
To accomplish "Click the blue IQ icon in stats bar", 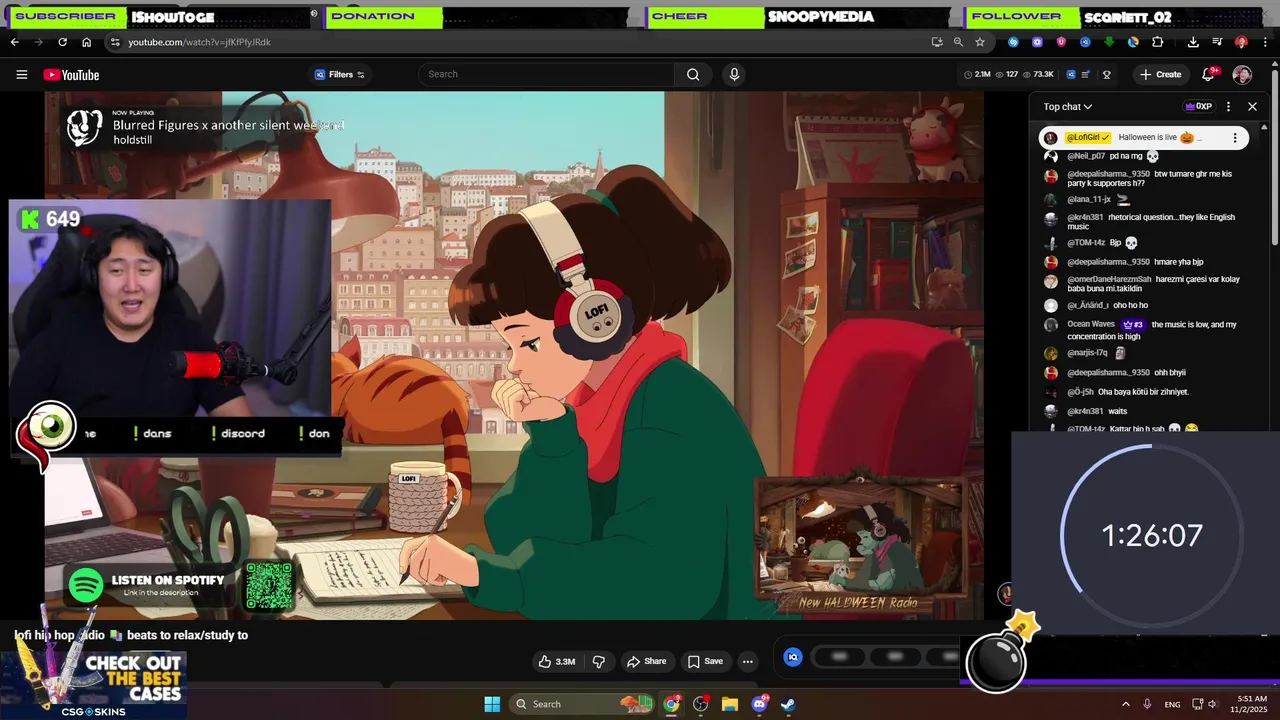I will pos(1071,74).
